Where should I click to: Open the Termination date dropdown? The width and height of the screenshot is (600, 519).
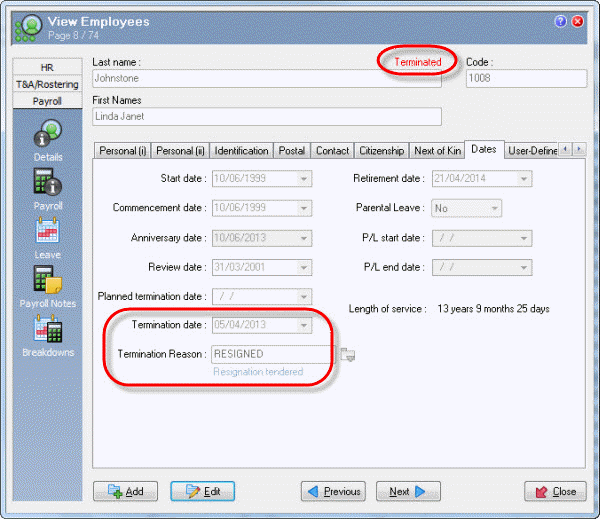click(x=304, y=325)
